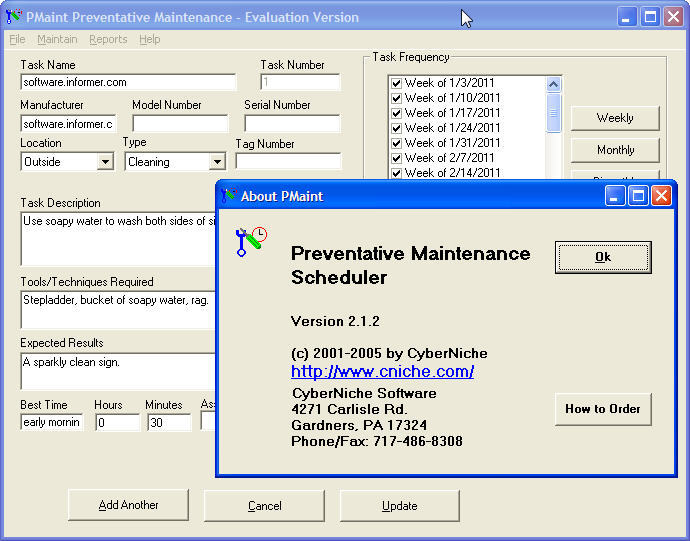Image resolution: width=690 pixels, height=541 pixels.
Task: Open the http://www.cniche.com/ link
Action: tap(382, 371)
